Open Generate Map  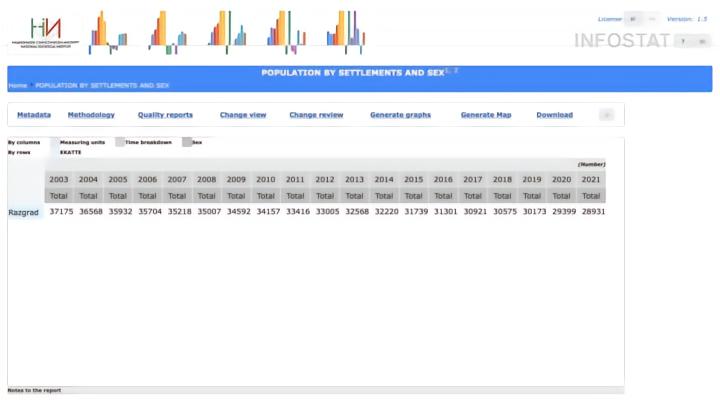(486, 115)
